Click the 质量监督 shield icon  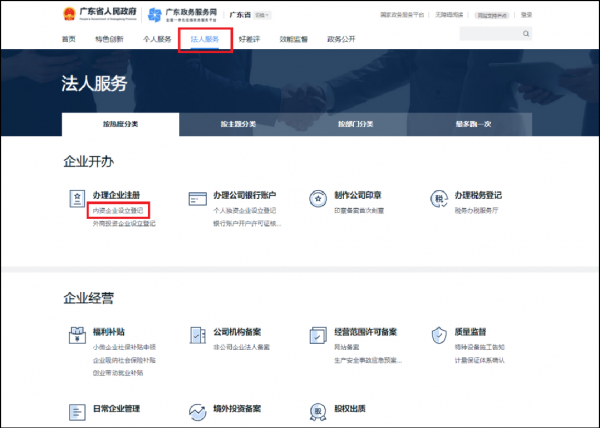pyautogui.click(x=439, y=334)
